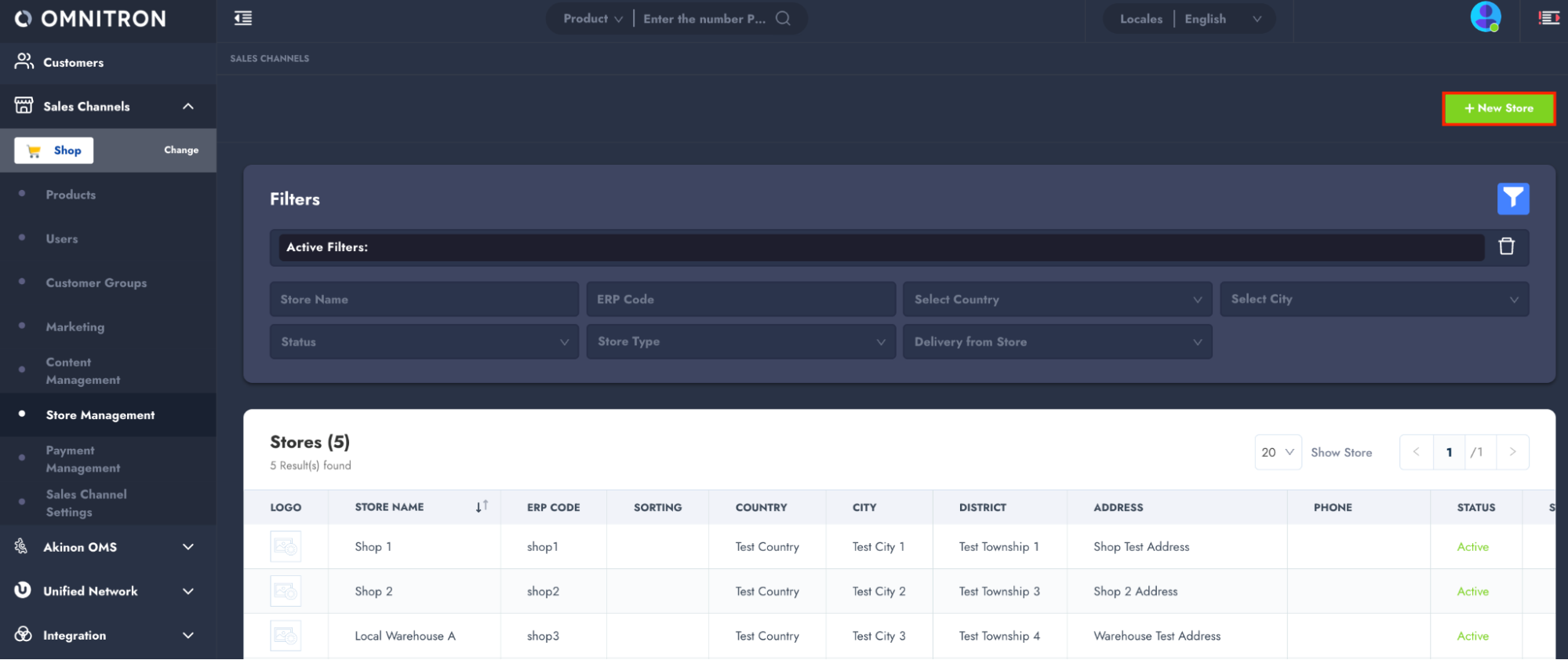Expand the Store Type dropdown
Viewport: 1568px width, 660px height.
click(x=740, y=342)
